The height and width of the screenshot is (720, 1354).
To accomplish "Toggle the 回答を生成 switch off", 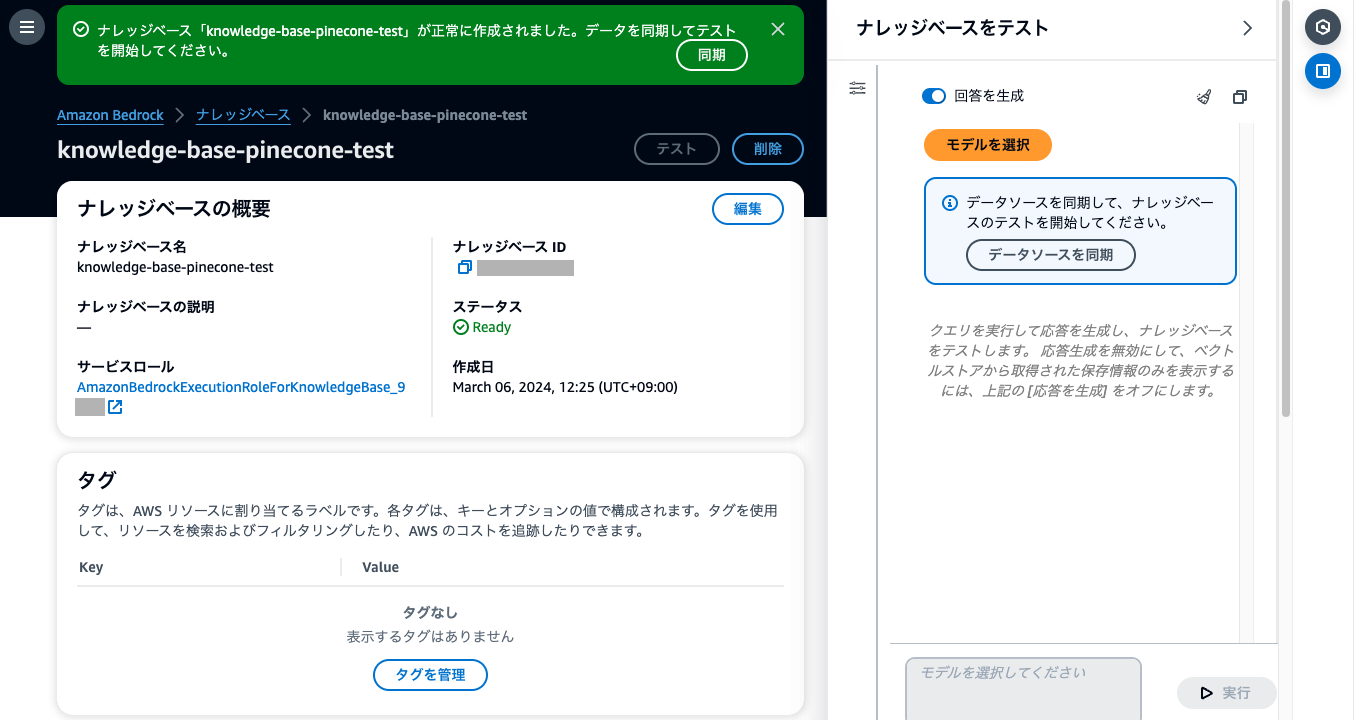I will (934, 96).
